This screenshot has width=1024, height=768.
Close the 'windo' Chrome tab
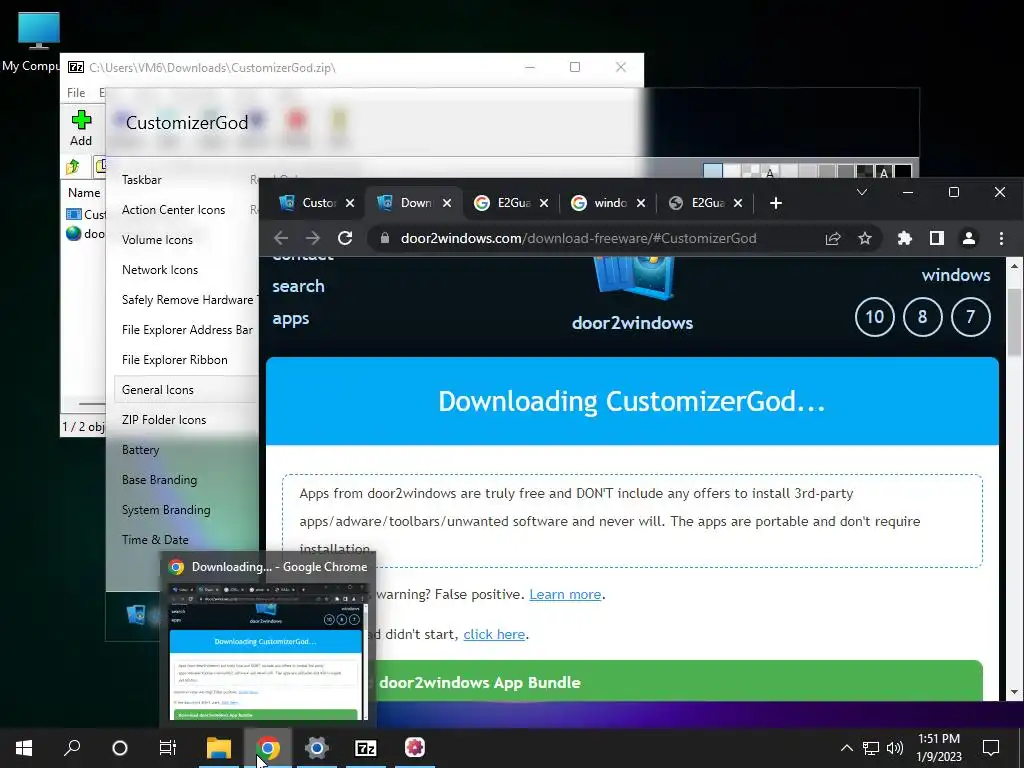point(641,203)
